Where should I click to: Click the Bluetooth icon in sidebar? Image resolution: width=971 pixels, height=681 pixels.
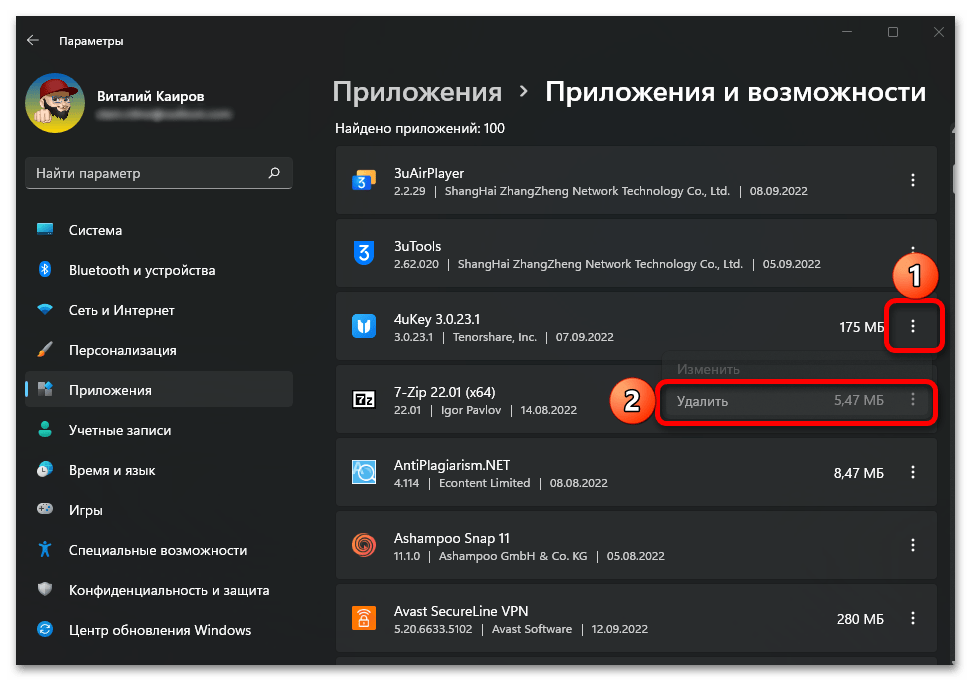[x=45, y=269]
